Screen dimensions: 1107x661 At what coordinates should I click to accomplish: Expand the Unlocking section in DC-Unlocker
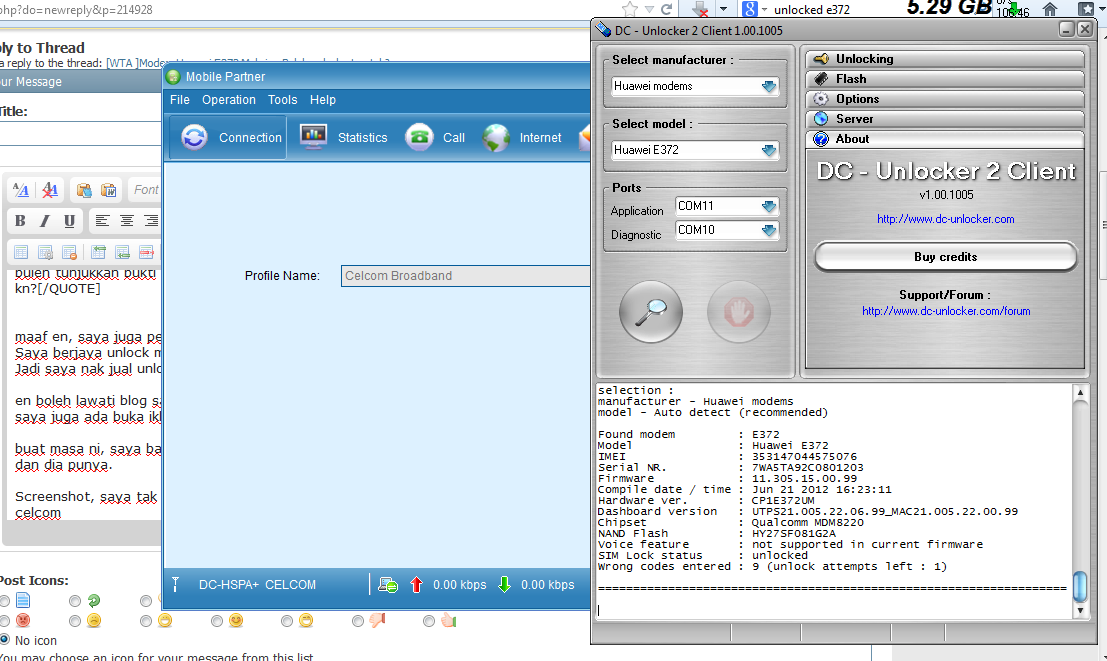click(x=945, y=59)
